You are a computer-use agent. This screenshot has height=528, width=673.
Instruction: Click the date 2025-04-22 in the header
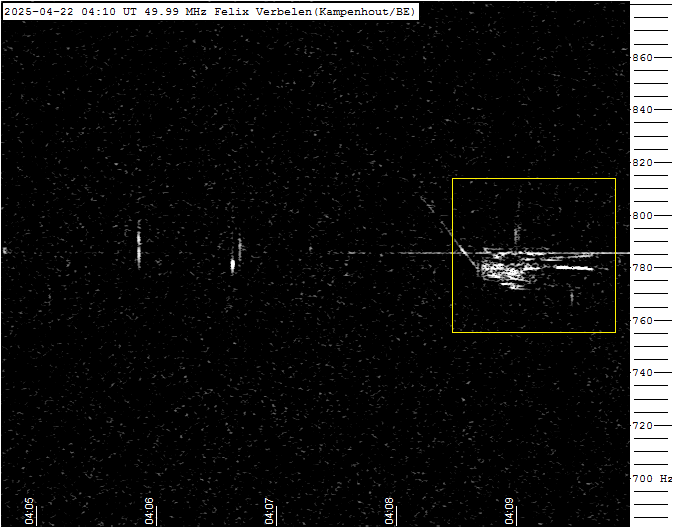click(39, 12)
